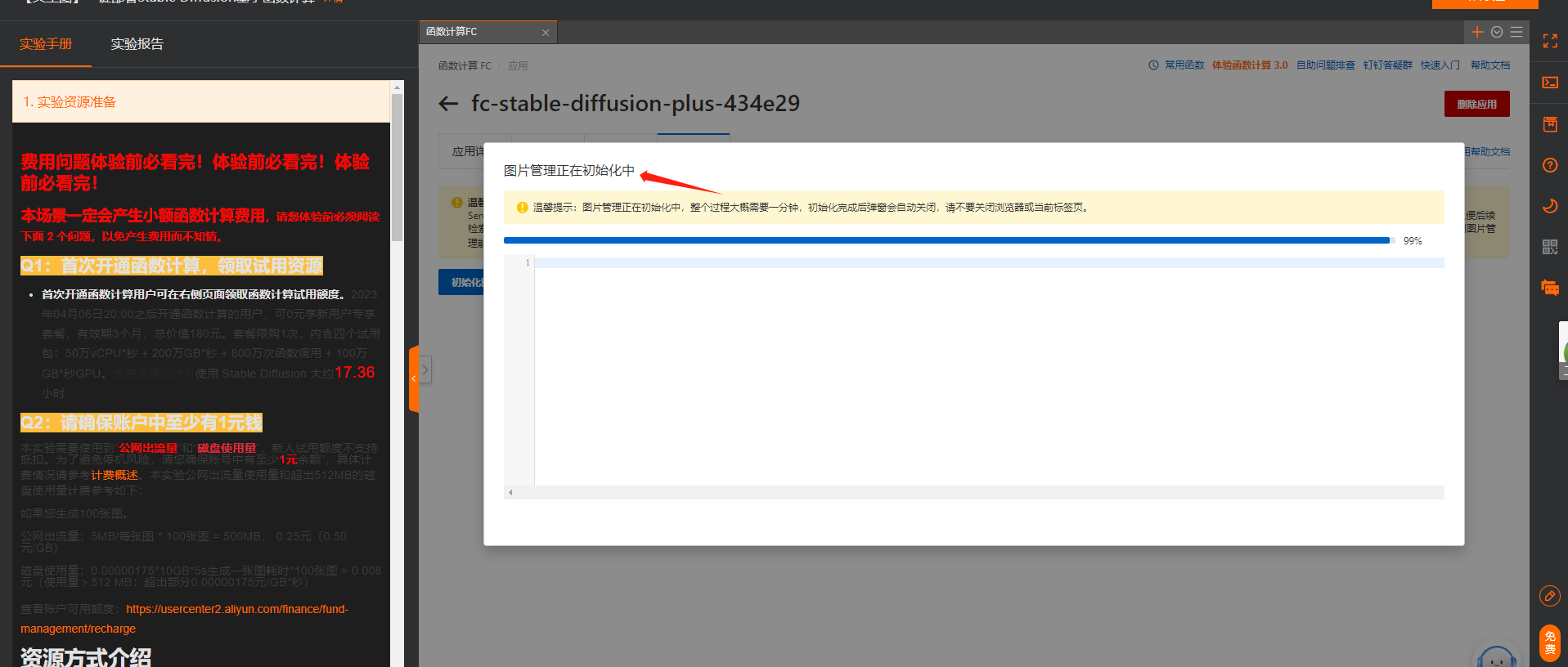Click the robot assistant avatar at bottom right

(x=1497, y=656)
